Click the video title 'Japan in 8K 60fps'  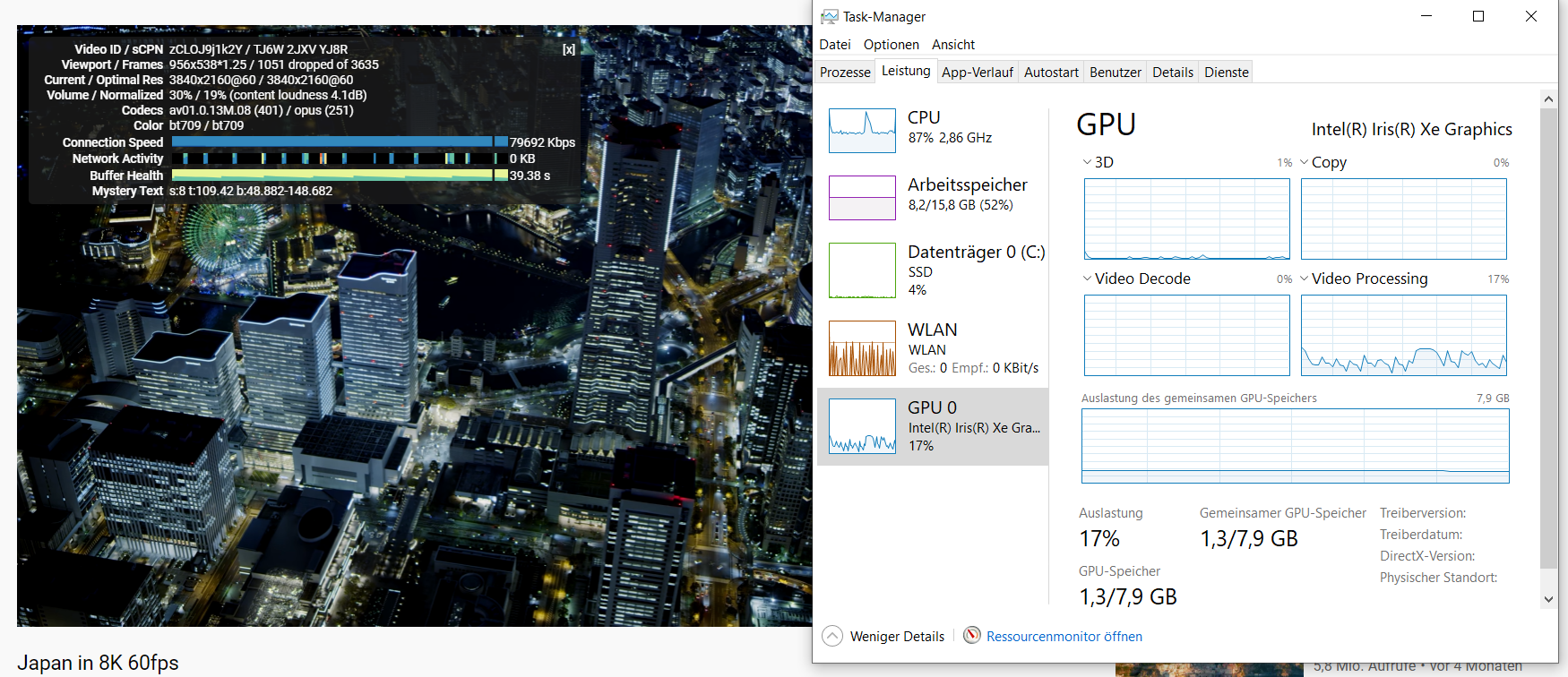pyautogui.click(x=99, y=663)
